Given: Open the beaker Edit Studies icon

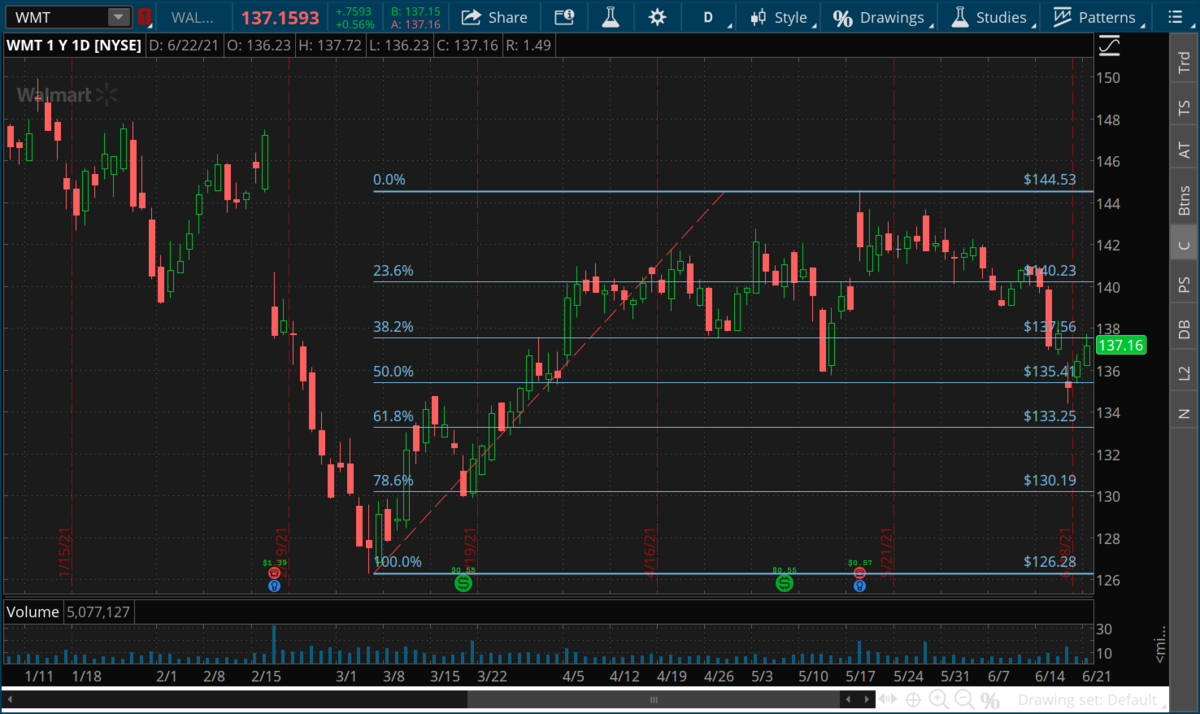Looking at the screenshot, I should (x=610, y=17).
